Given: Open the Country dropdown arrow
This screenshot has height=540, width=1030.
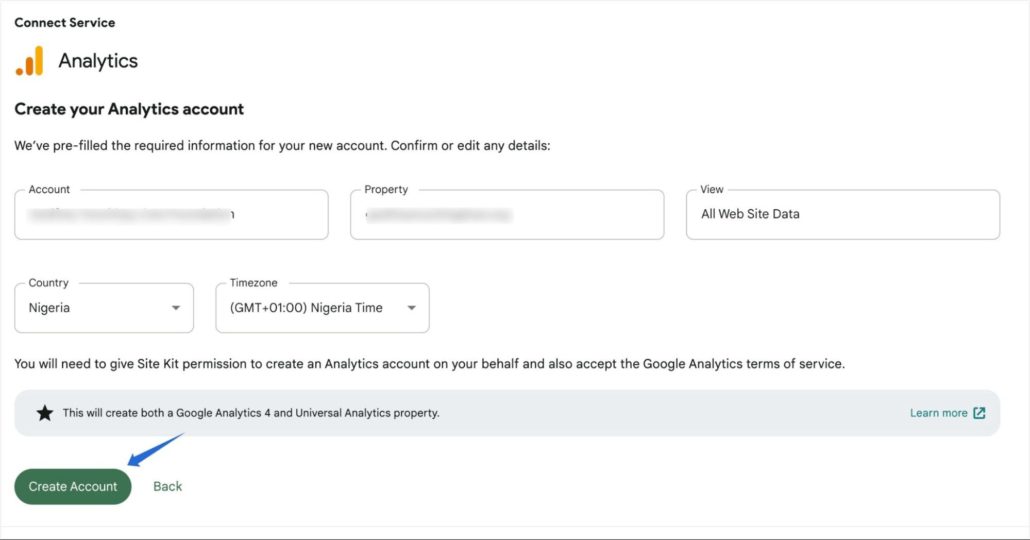Looking at the screenshot, I should coord(175,308).
